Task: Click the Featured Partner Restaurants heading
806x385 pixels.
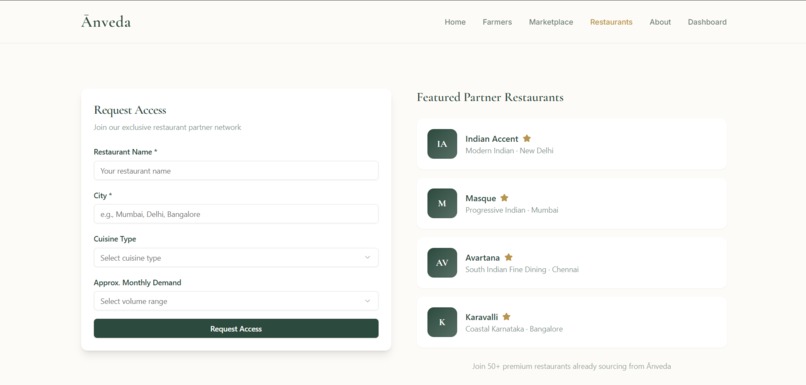Action: 490,97
